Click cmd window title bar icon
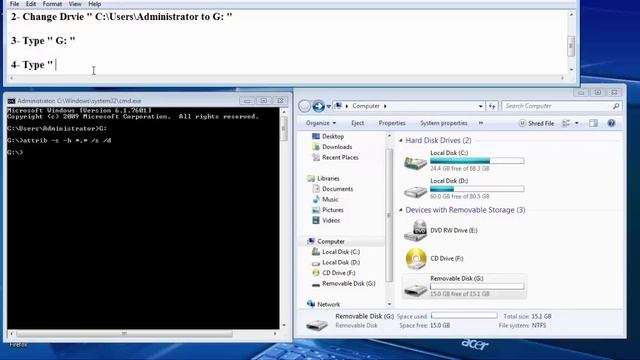The height and width of the screenshot is (360, 640). click(x=11, y=101)
